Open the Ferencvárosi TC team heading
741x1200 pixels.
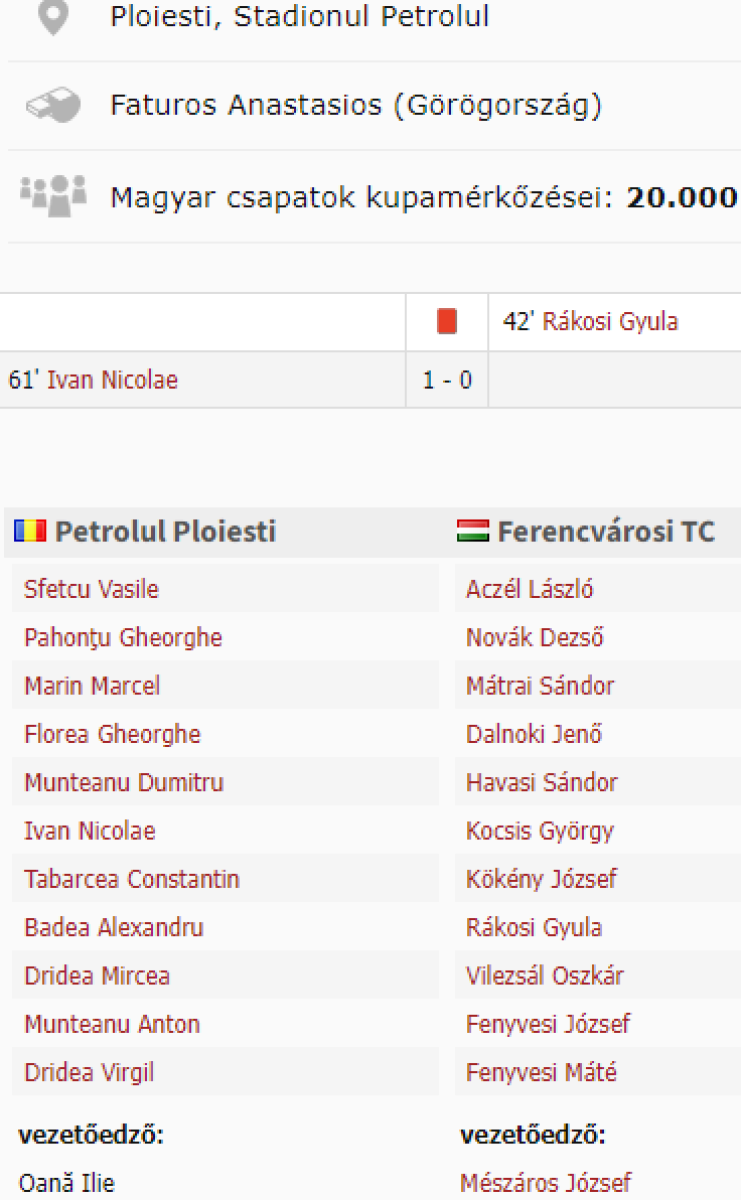(606, 531)
